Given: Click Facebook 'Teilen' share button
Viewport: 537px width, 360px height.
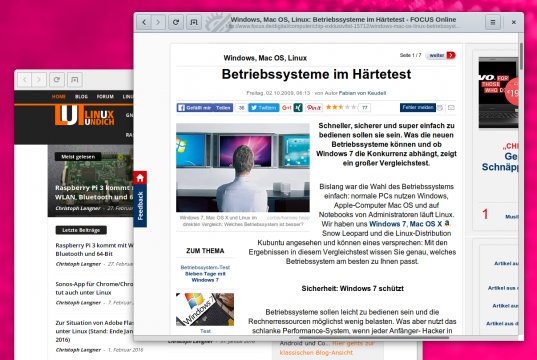Looking at the screenshot, I should [x=223, y=108].
